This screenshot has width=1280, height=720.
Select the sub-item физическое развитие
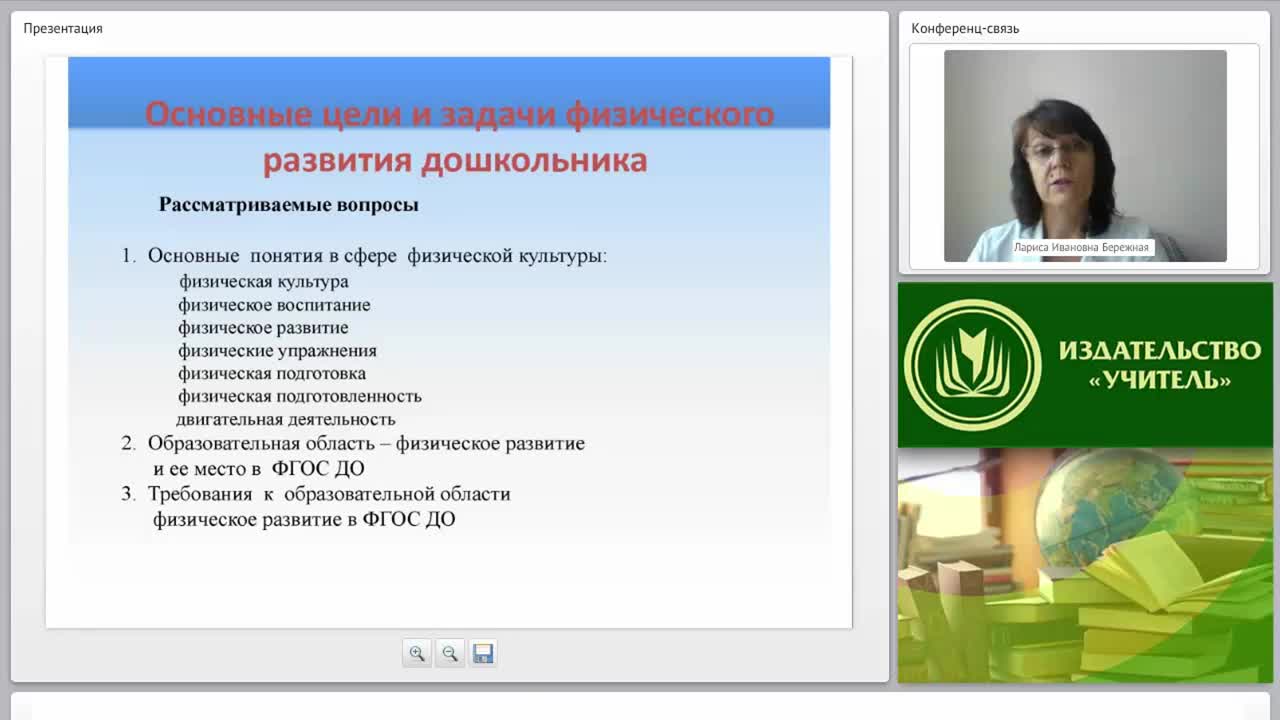(263, 328)
